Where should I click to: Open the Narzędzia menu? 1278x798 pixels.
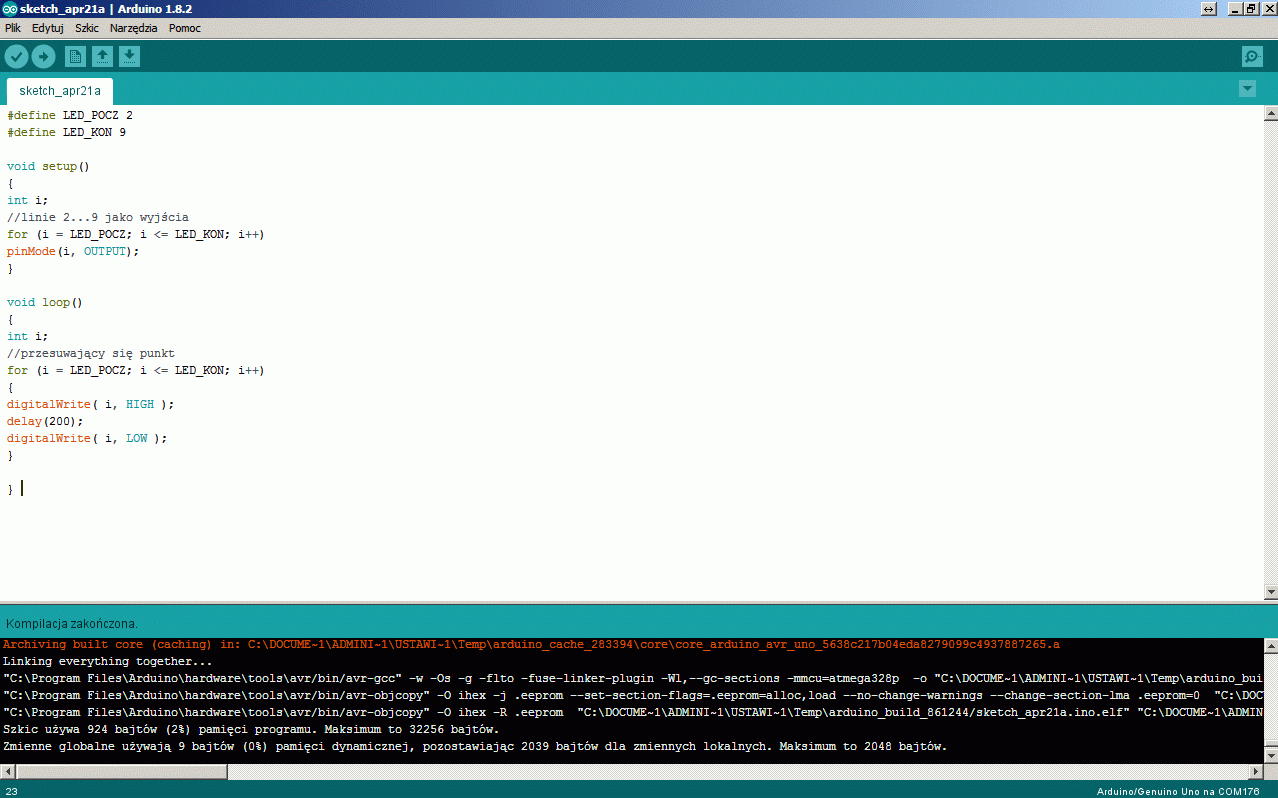coord(134,28)
